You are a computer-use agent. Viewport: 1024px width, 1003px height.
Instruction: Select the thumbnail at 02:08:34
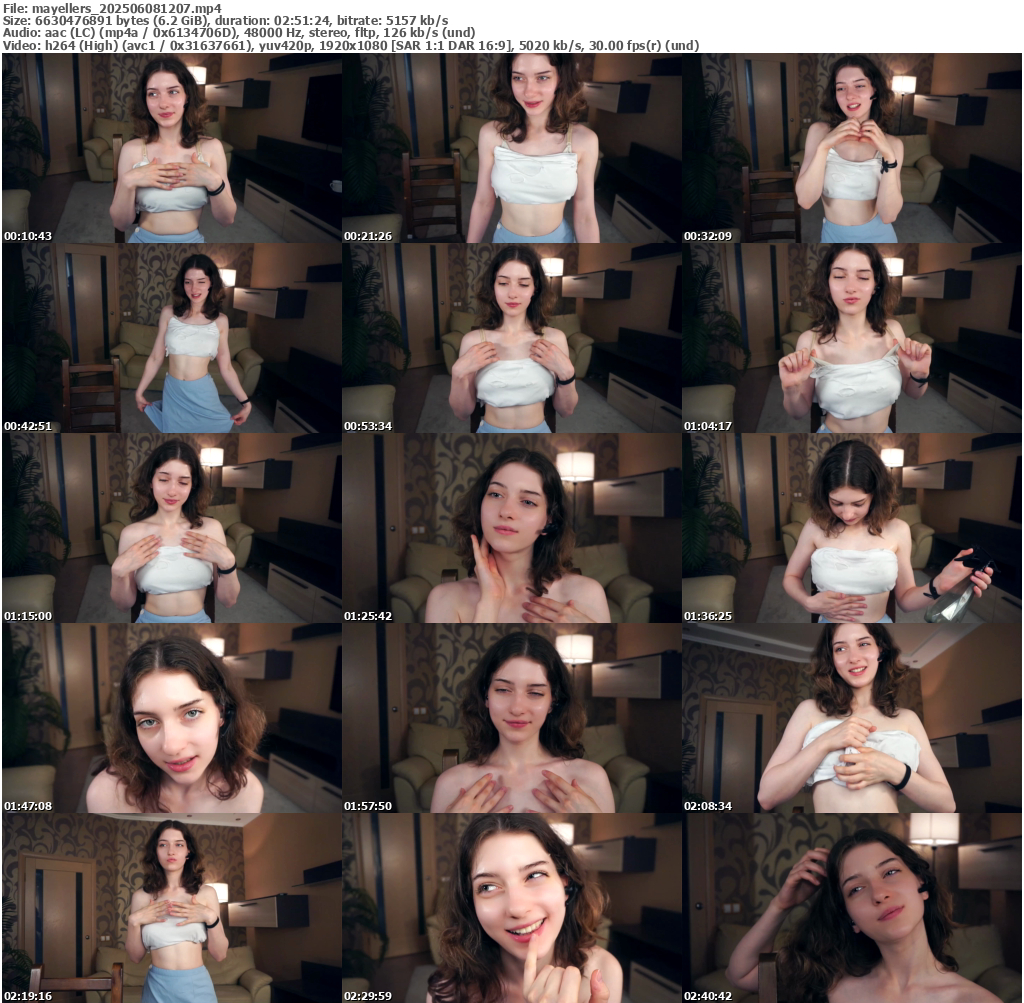pos(852,718)
